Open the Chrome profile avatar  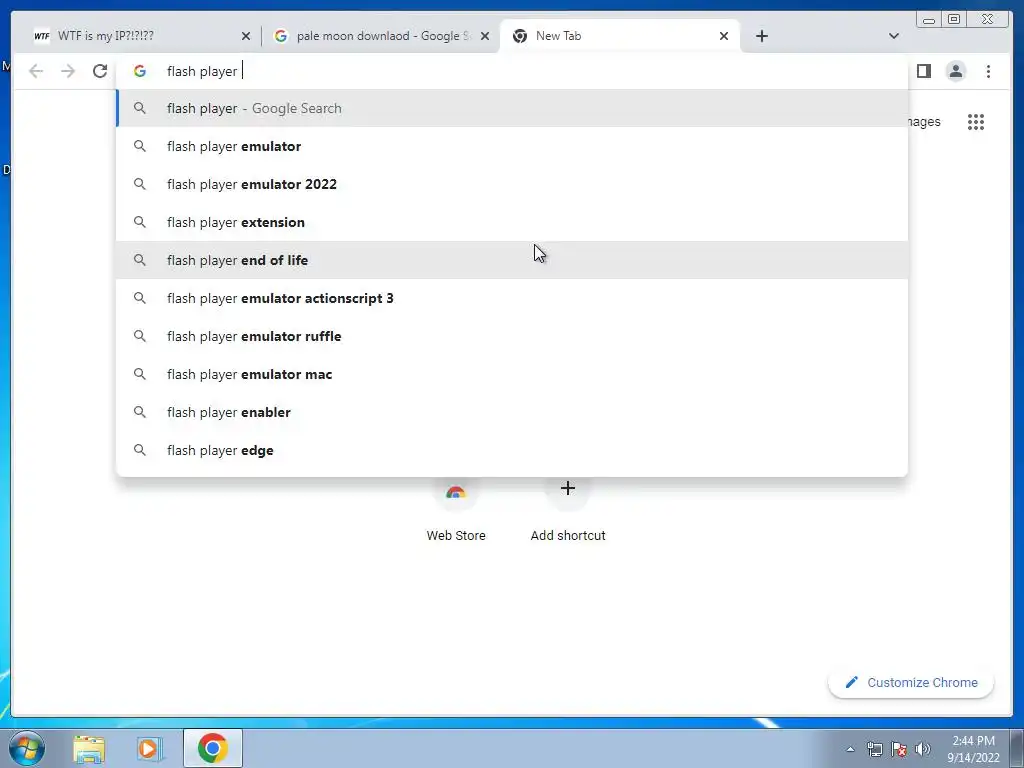tap(955, 71)
